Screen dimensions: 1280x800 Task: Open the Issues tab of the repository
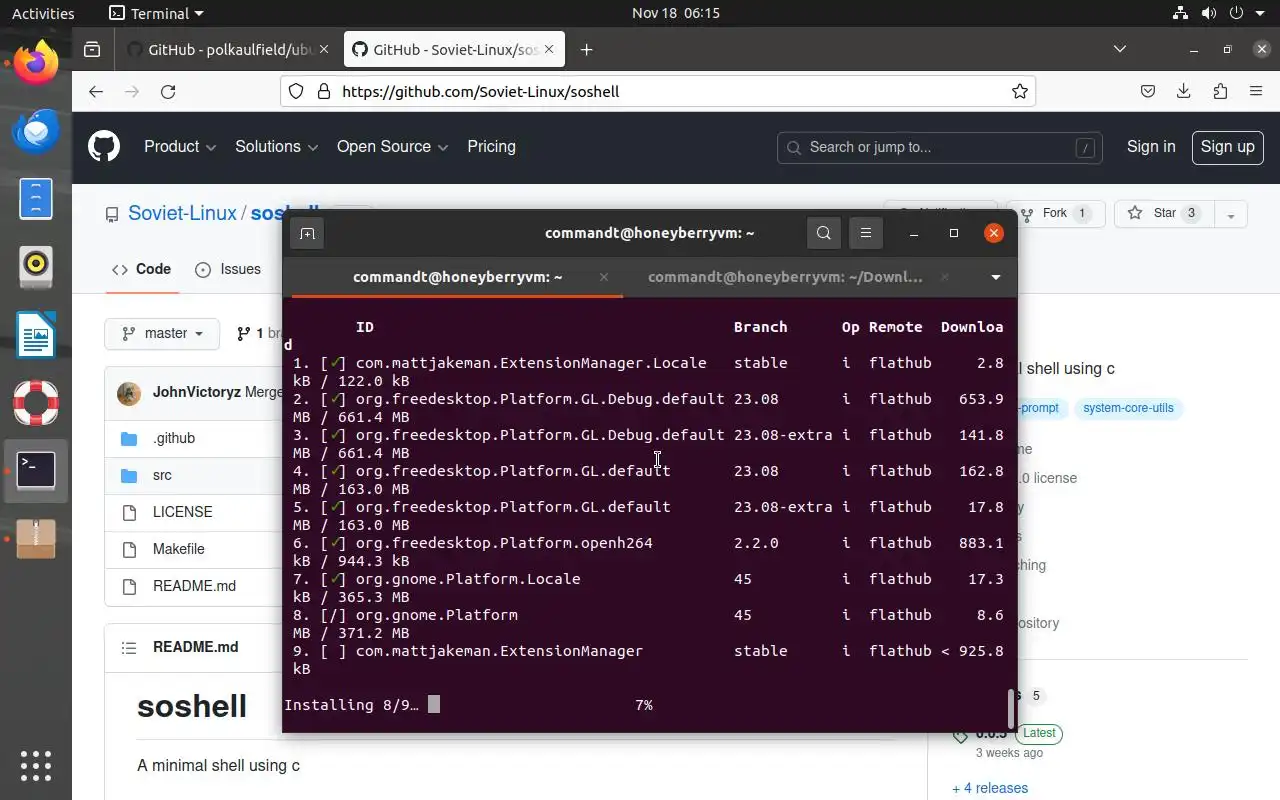pos(227,269)
